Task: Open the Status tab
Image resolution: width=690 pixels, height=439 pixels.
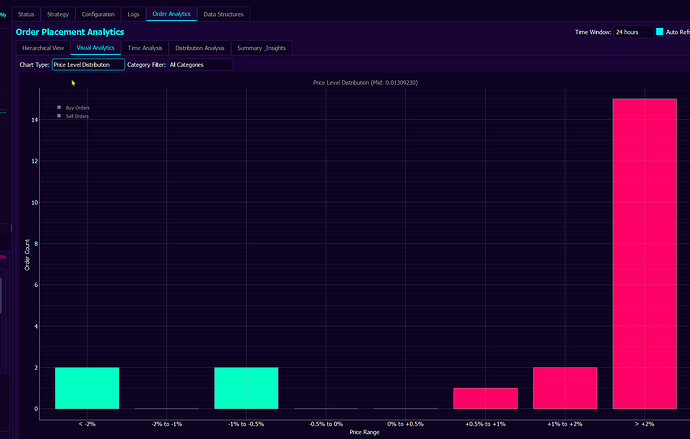Action: (x=27, y=14)
